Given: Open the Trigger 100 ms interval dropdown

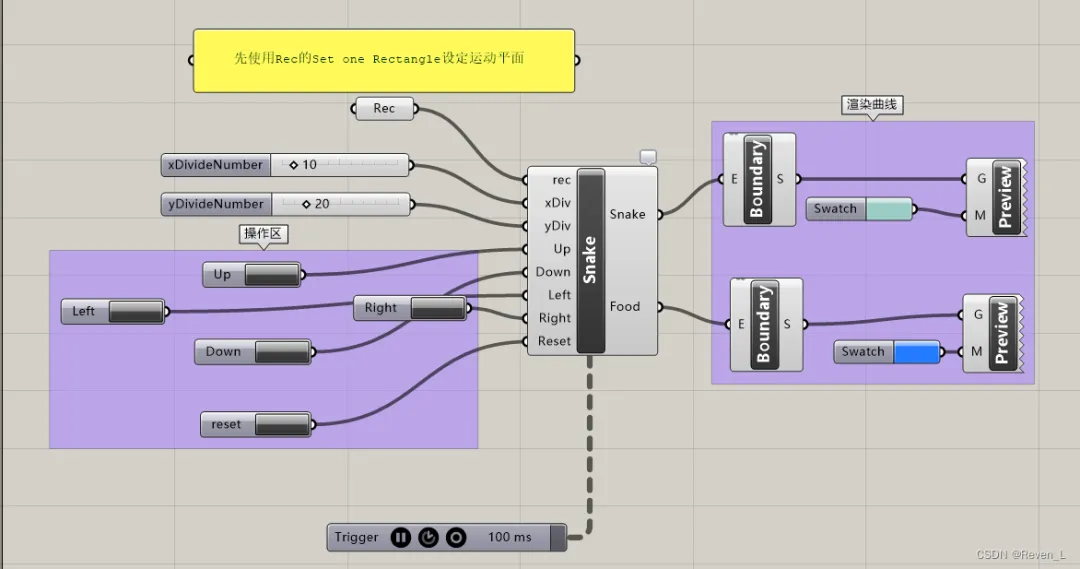Looking at the screenshot, I should (509, 537).
